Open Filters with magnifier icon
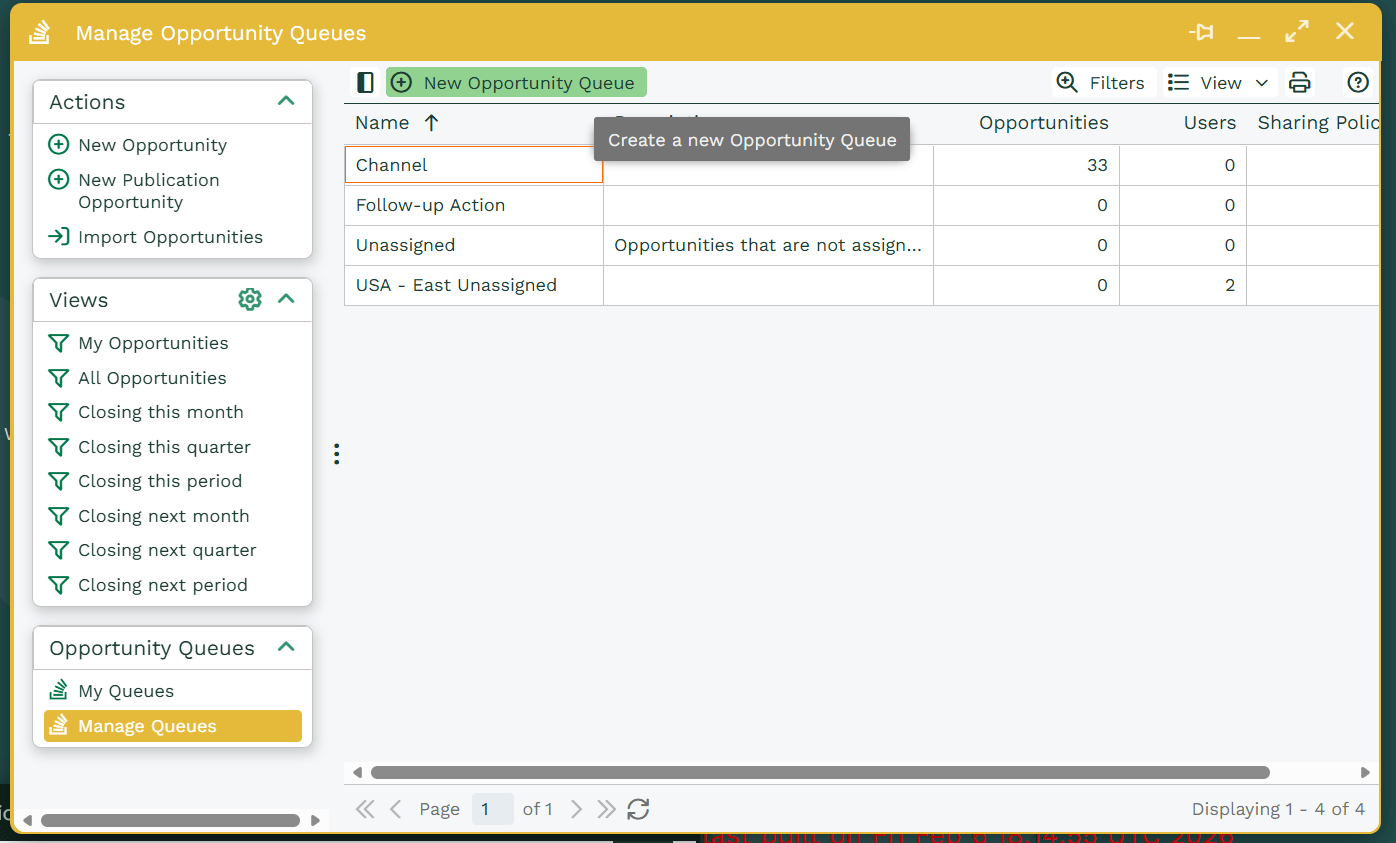This screenshot has height=843, width=1396. click(x=1103, y=83)
